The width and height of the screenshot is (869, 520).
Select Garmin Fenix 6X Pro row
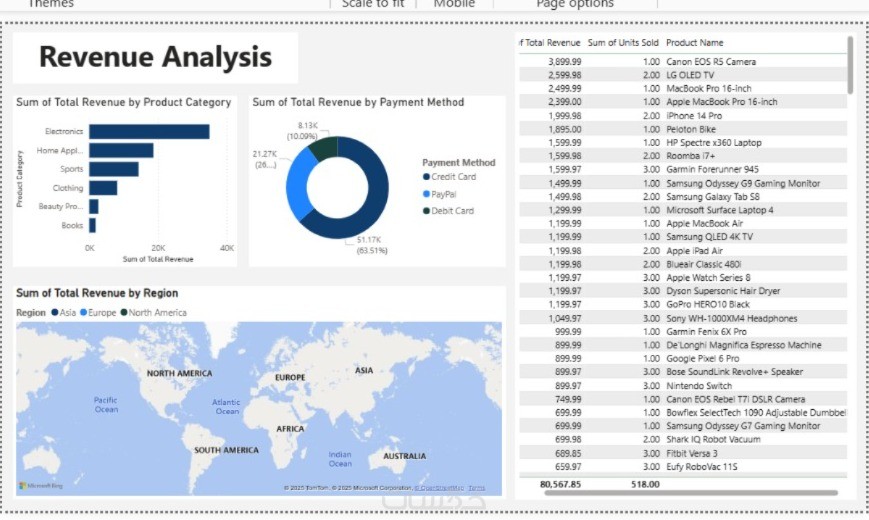[x=683, y=332]
